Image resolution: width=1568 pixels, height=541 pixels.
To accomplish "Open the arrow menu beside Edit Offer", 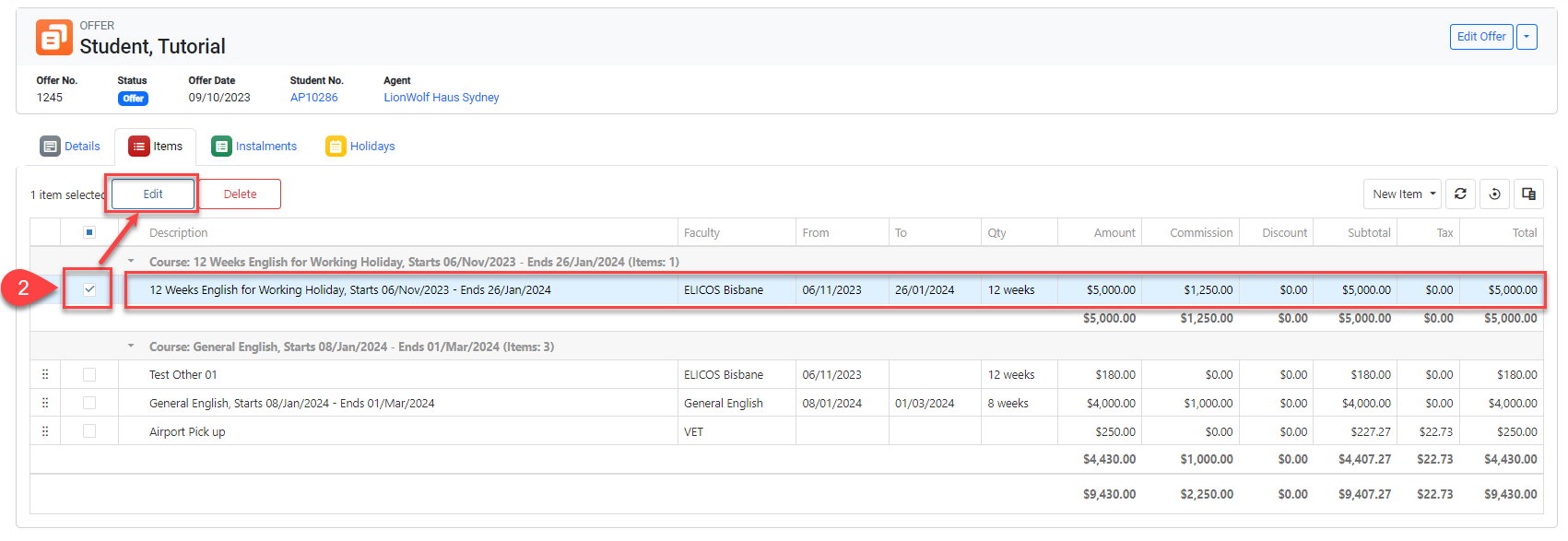I will coord(1527,37).
